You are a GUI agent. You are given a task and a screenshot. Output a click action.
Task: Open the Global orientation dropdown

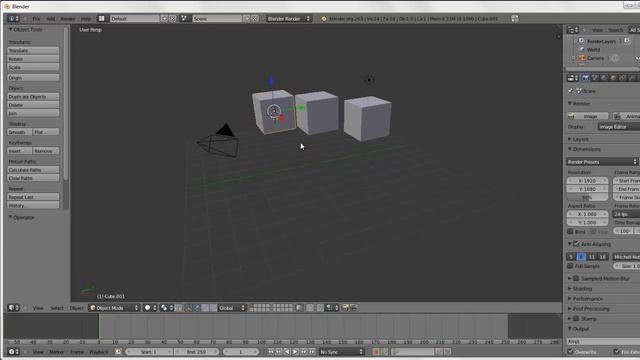coord(232,308)
